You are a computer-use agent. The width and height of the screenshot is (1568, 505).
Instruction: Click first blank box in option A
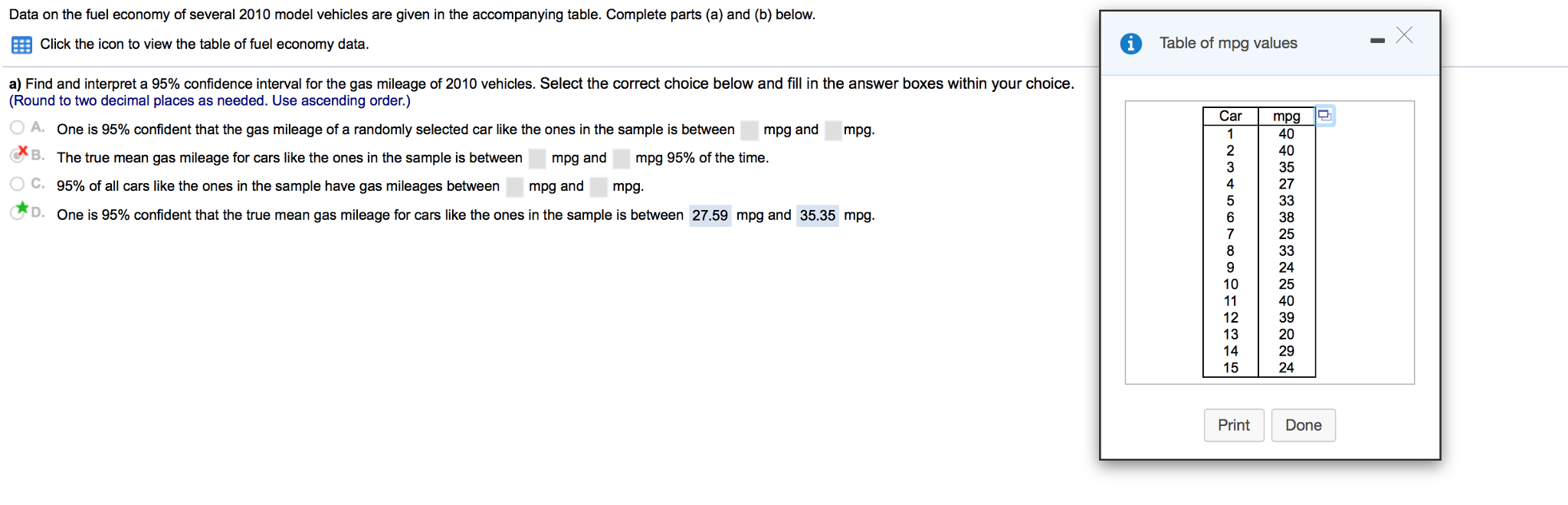coord(750,130)
